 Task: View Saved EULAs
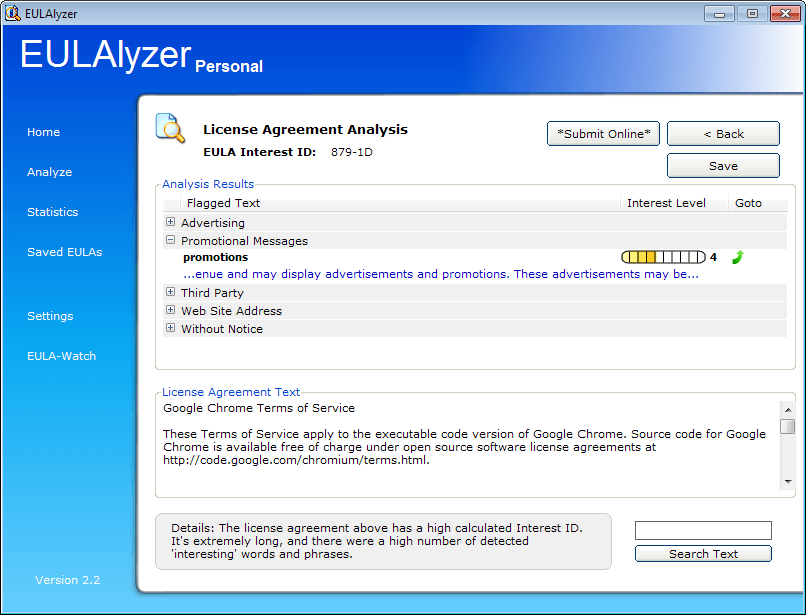[x=63, y=251]
